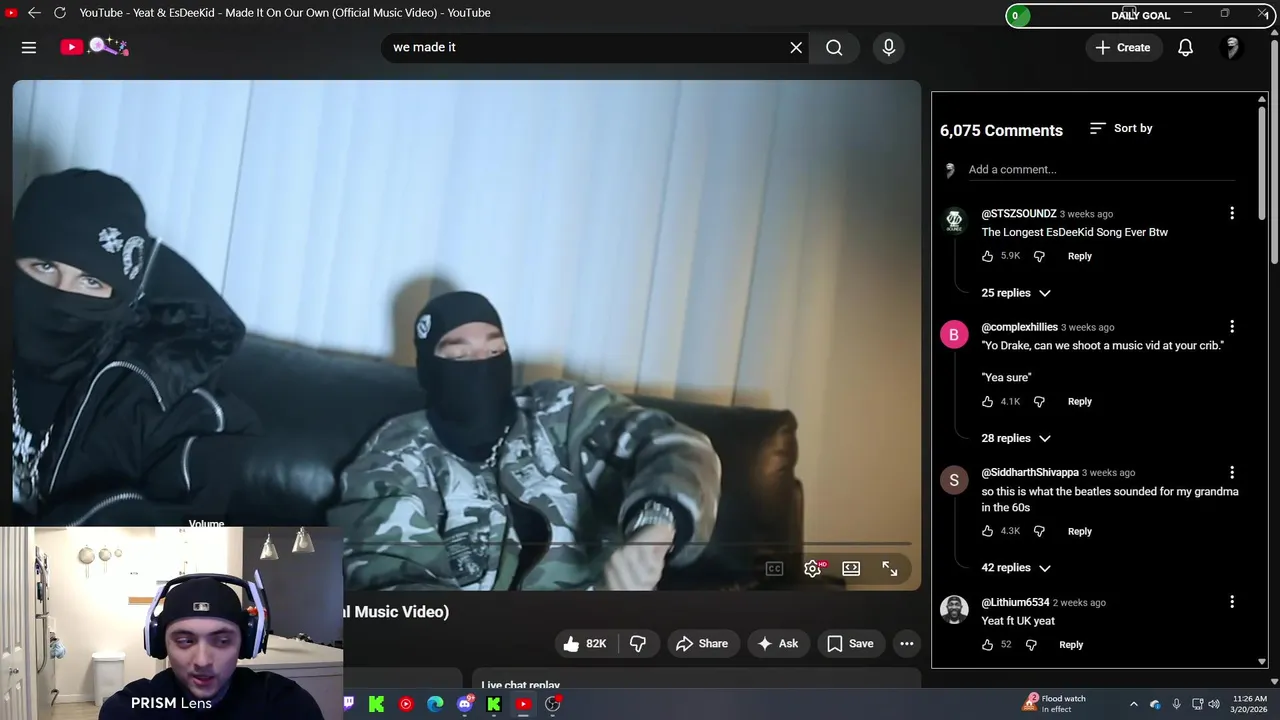Open the three-dot more actions menu under video
This screenshot has height=720, width=1280.
coord(907,644)
